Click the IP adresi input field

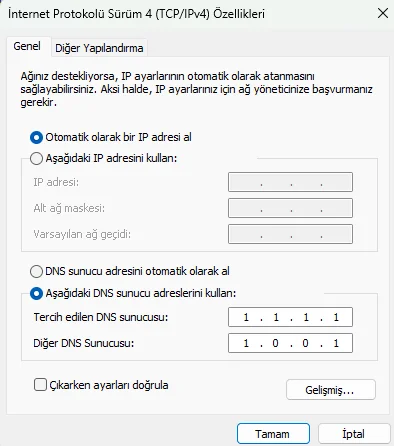click(x=290, y=182)
